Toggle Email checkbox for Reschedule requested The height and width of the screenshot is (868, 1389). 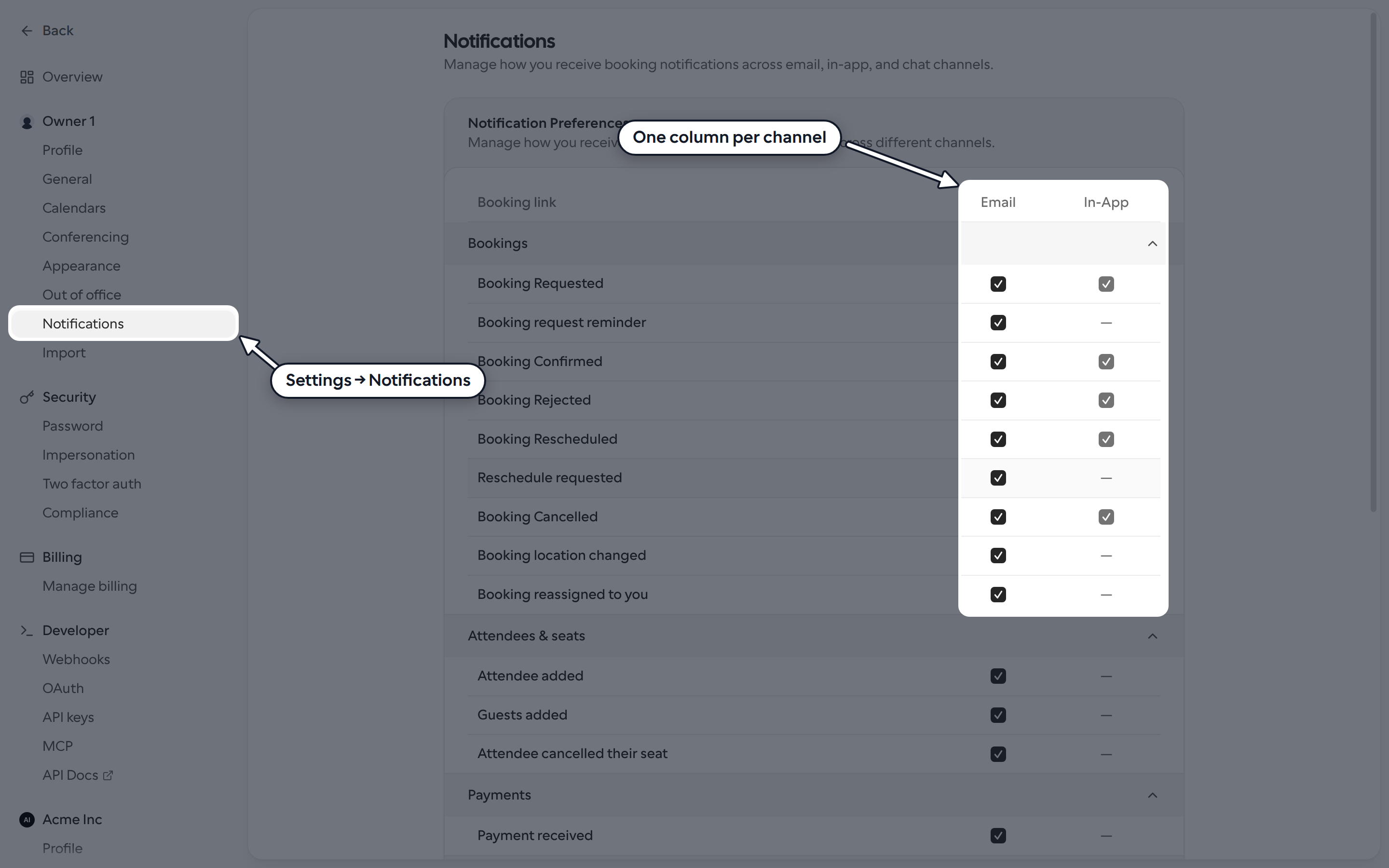[x=998, y=477]
